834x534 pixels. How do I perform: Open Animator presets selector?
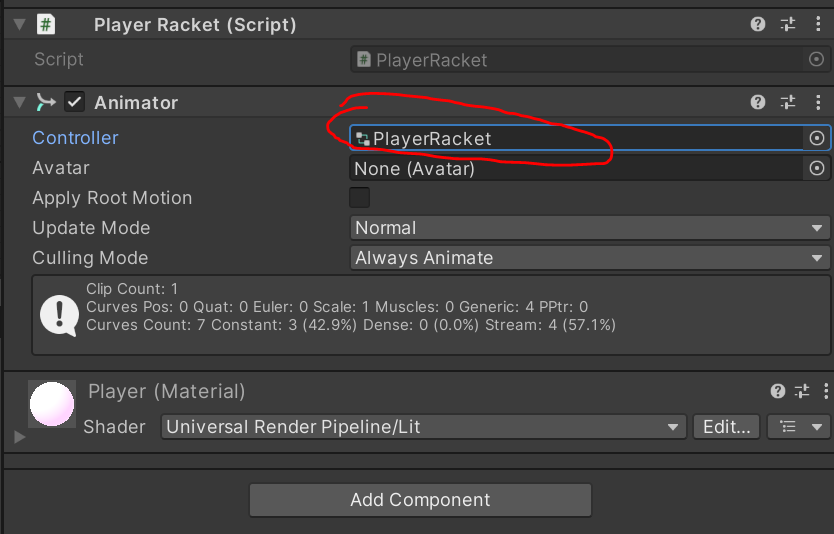coord(788,102)
